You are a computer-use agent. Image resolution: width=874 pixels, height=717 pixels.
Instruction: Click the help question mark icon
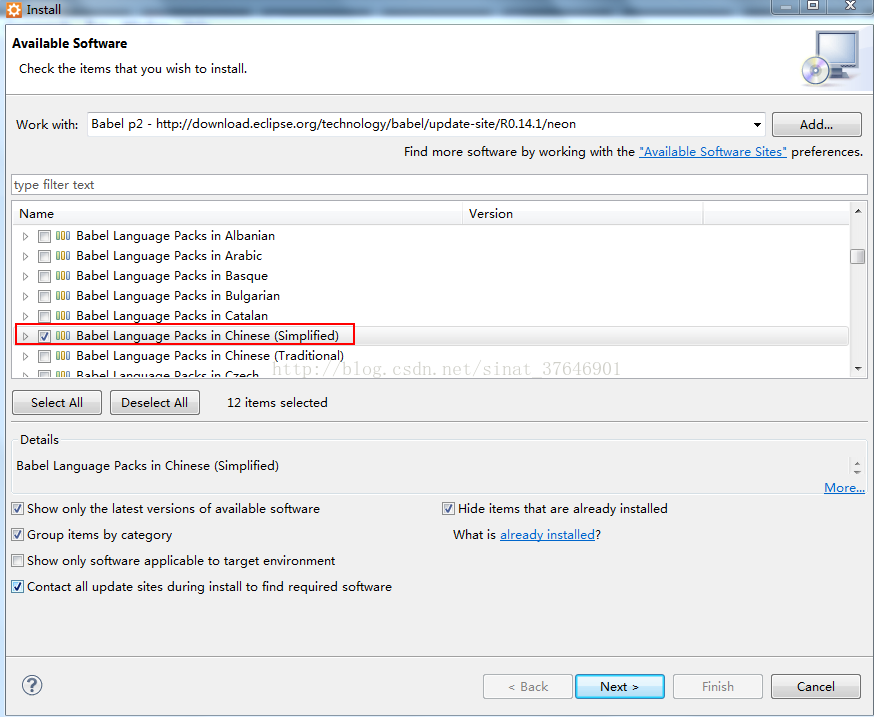[x=32, y=685]
